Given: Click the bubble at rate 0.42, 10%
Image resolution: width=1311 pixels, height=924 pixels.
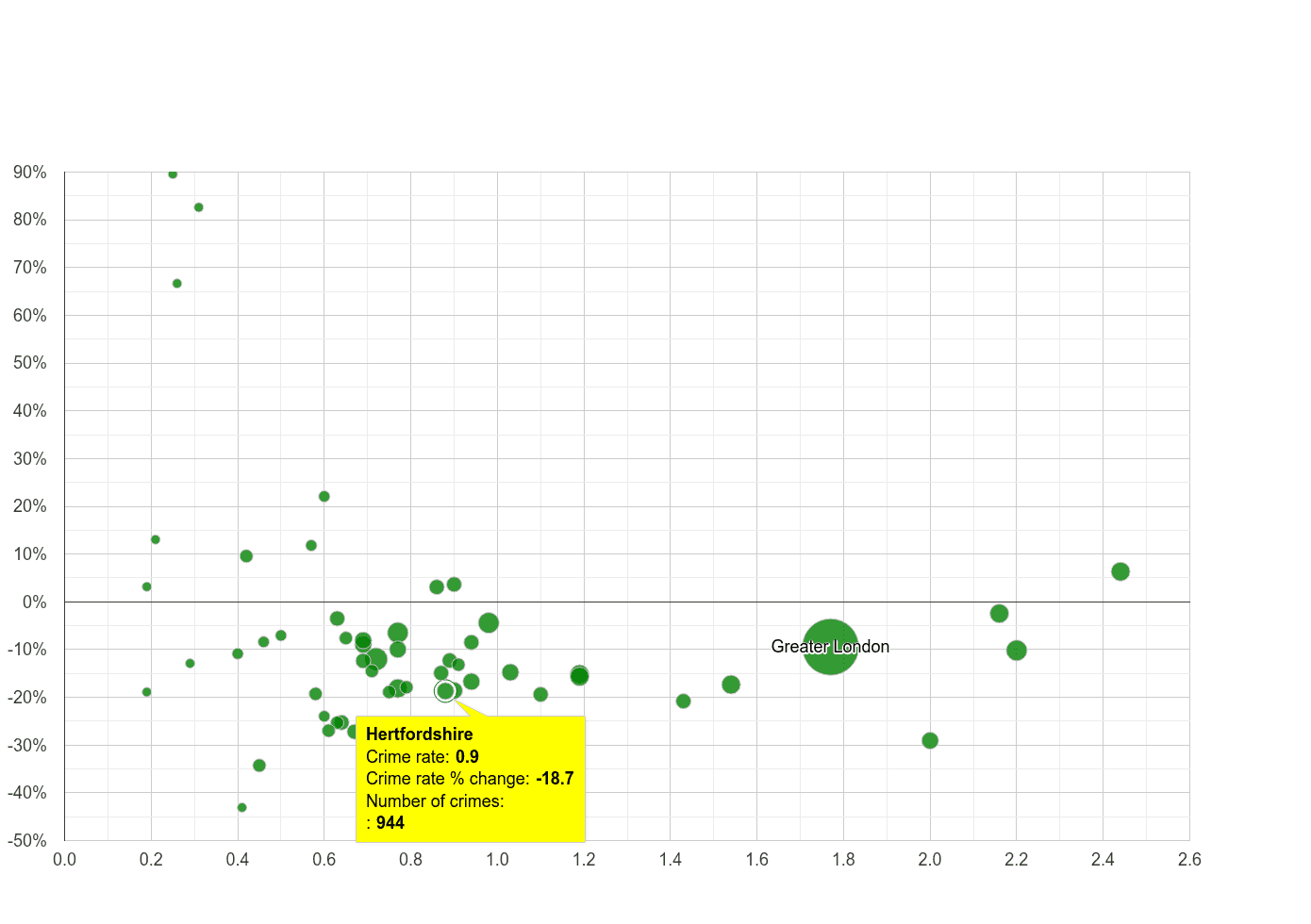Looking at the screenshot, I should (x=246, y=556).
